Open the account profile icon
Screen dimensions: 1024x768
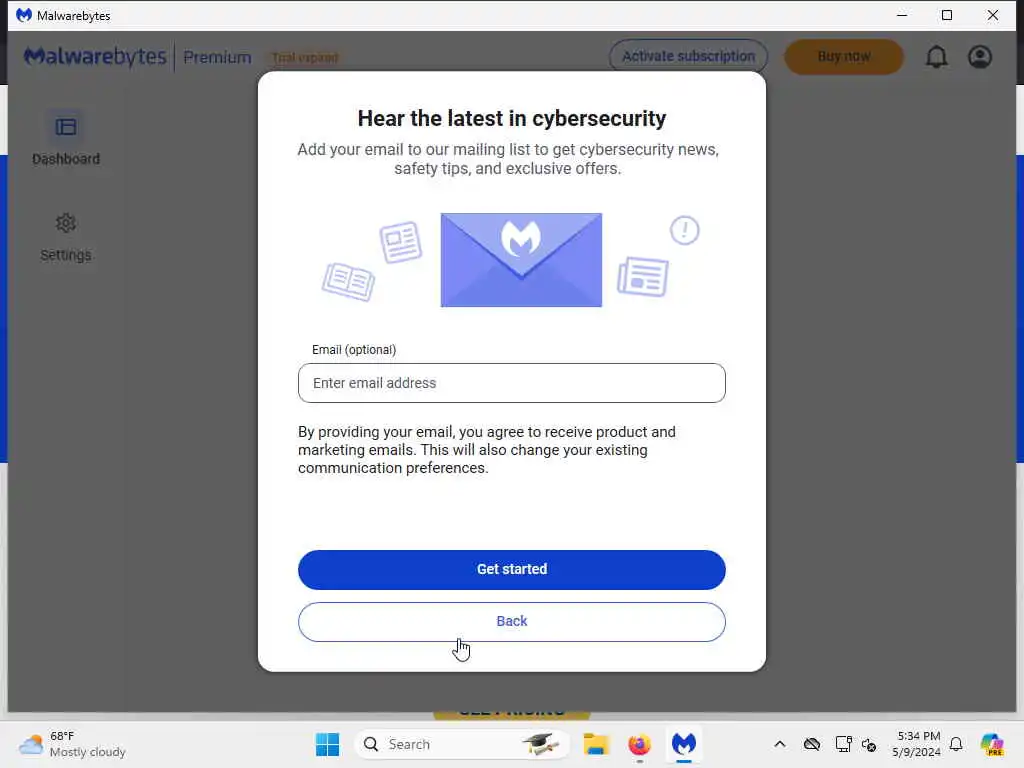[980, 57]
